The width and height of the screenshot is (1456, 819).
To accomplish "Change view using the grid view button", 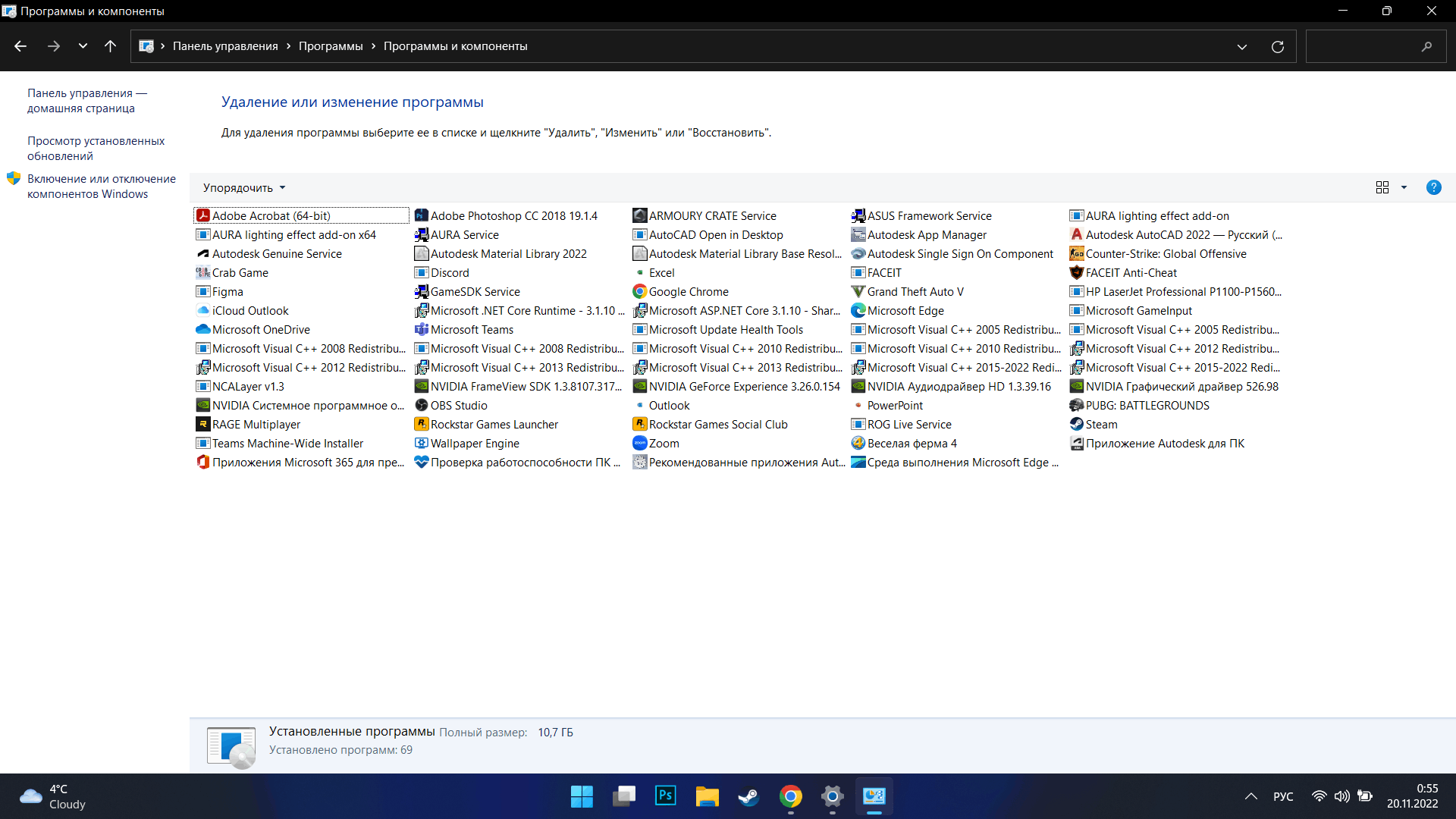I will click(1382, 187).
